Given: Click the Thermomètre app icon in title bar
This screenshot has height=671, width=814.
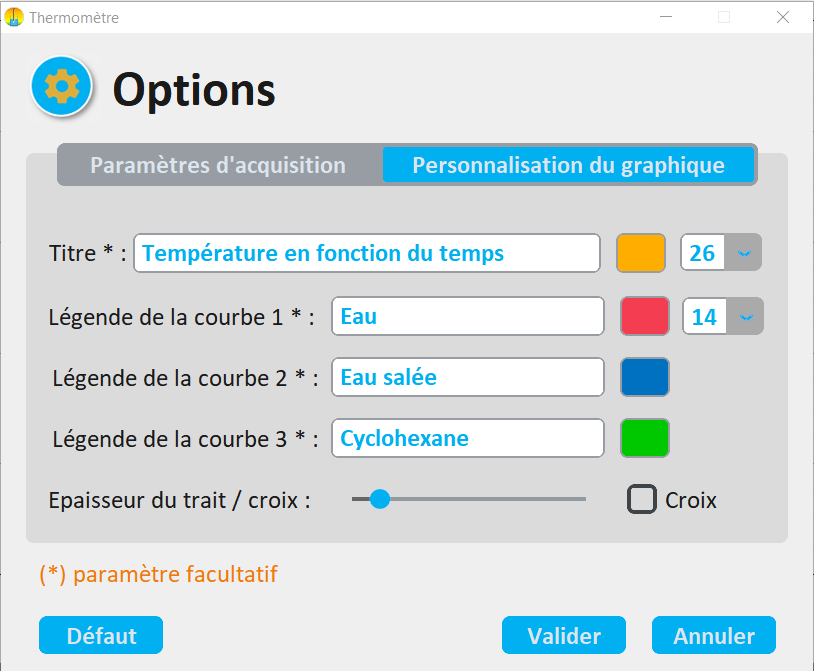Looking at the screenshot, I should (x=14, y=17).
